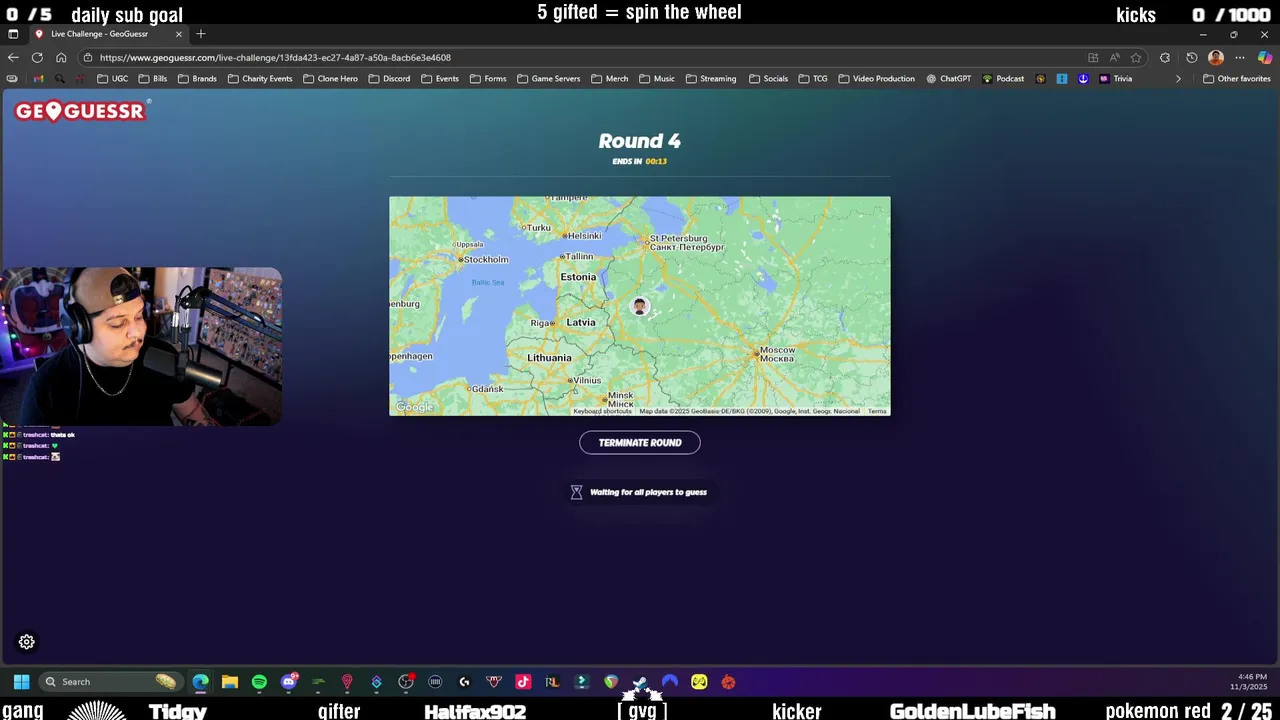Open TikTok from the taskbar
This screenshot has width=1280, height=720.
[x=523, y=682]
